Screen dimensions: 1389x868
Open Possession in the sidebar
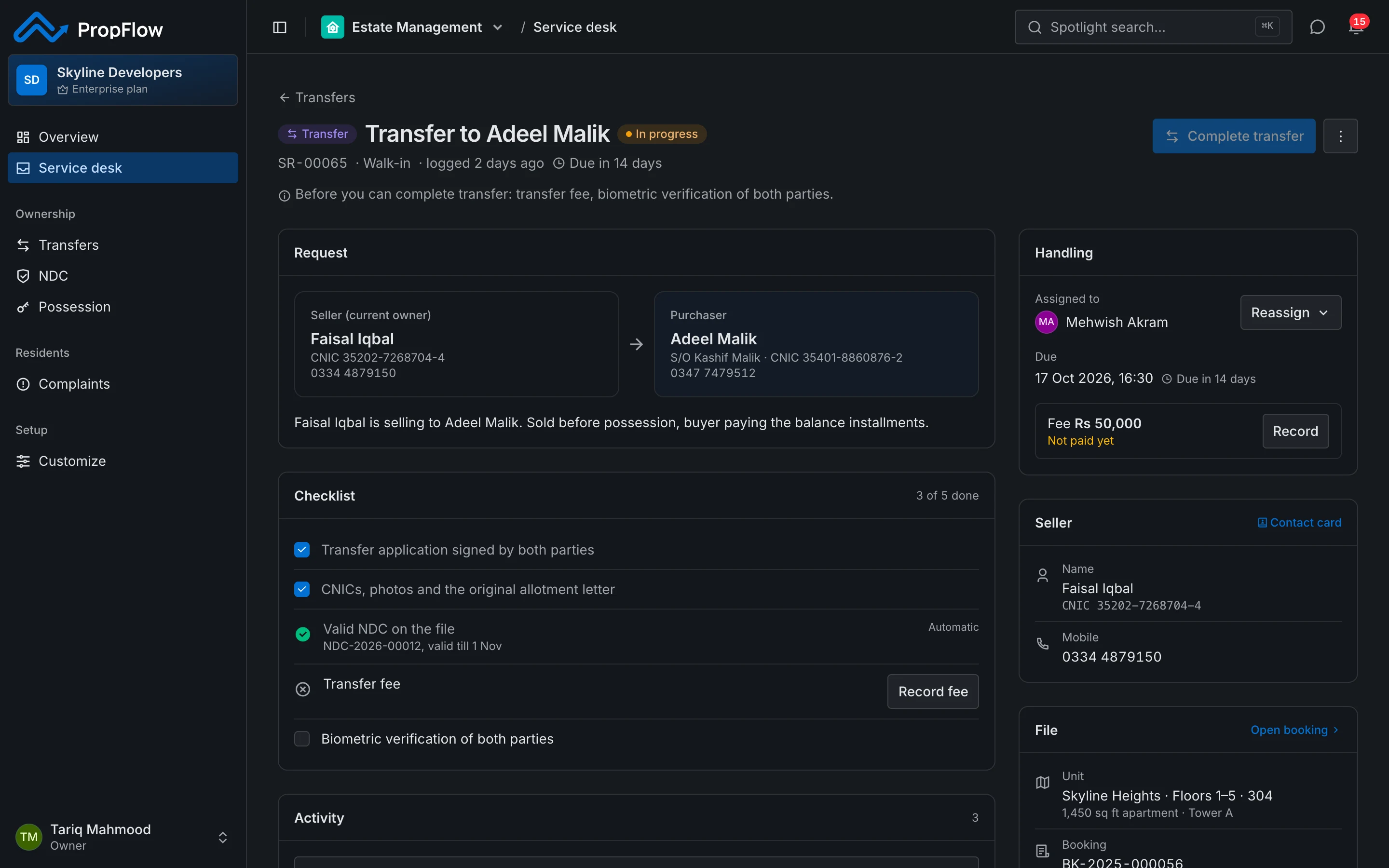point(123,307)
